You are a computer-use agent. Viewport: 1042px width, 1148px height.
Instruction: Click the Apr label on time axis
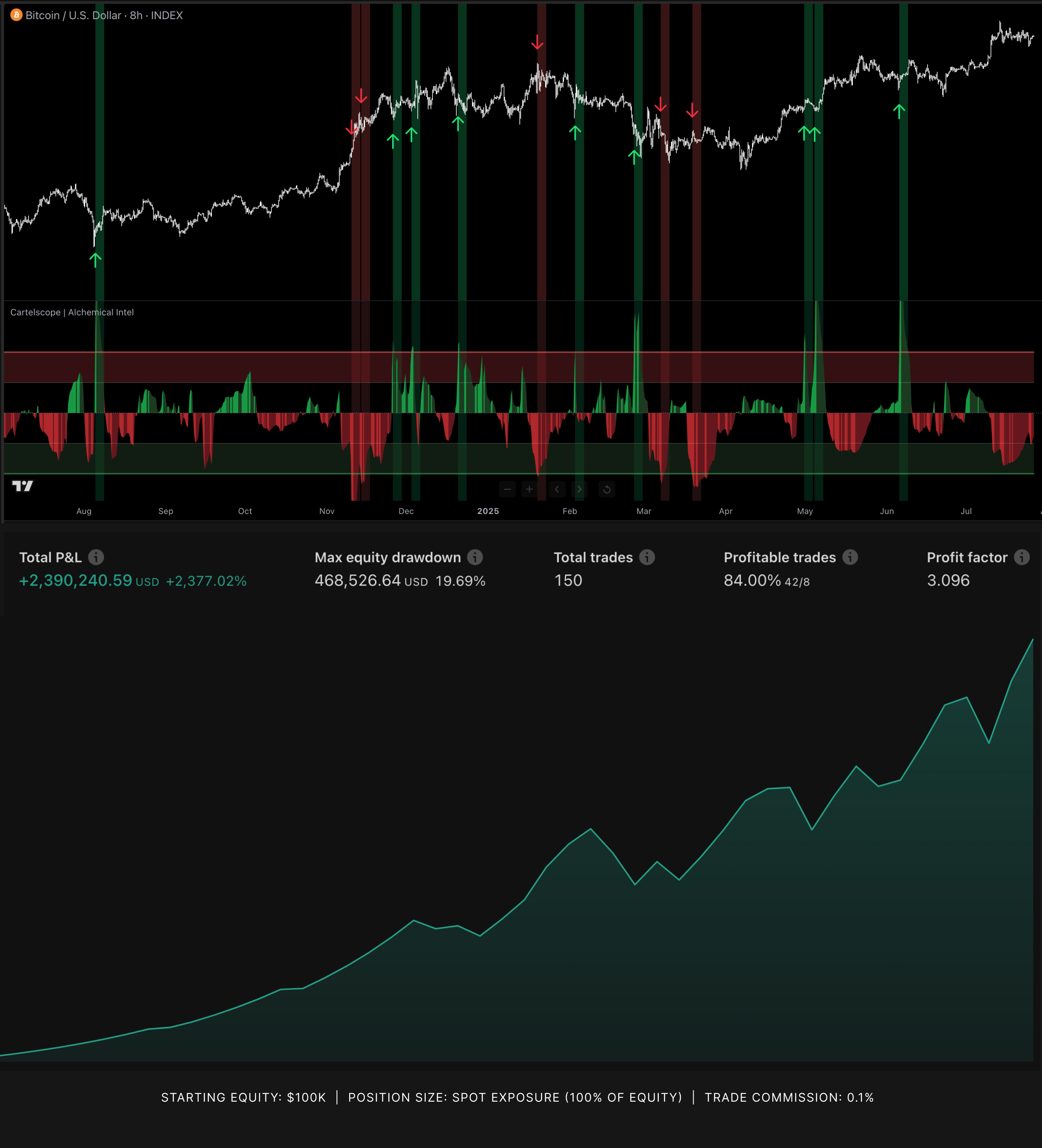[x=726, y=511]
